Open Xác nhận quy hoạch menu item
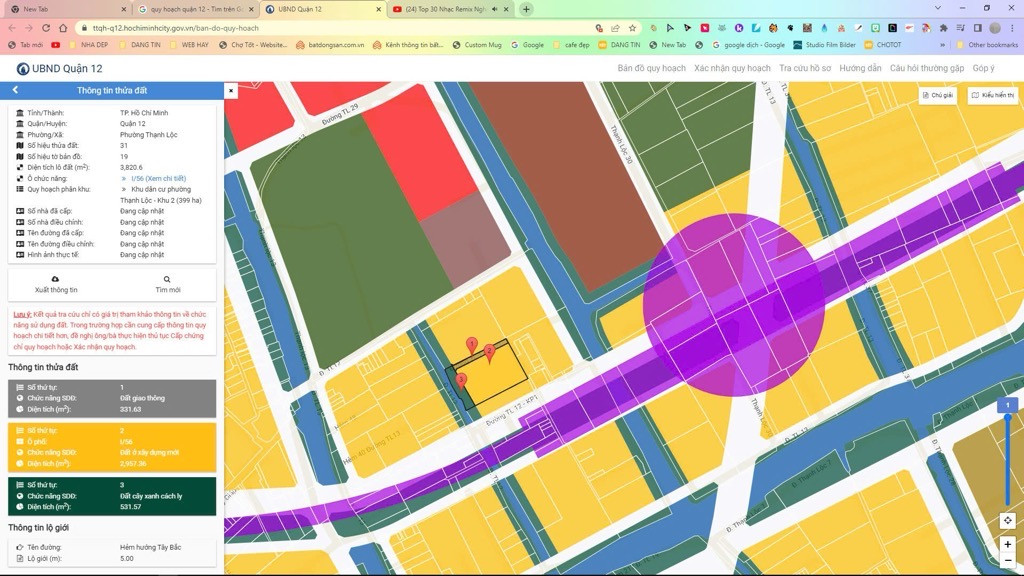 point(732,68)
